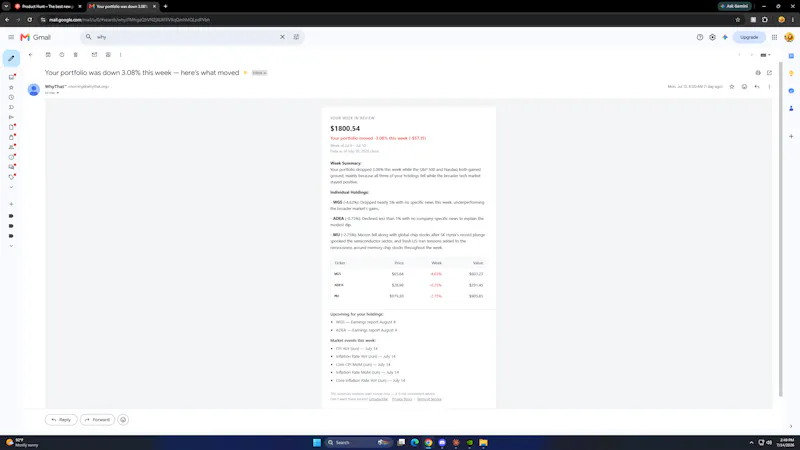The width and height of the screenshot is (800, 450).
Task: Open Google account avatar in Gmail
Action: [x=789, y=37]
